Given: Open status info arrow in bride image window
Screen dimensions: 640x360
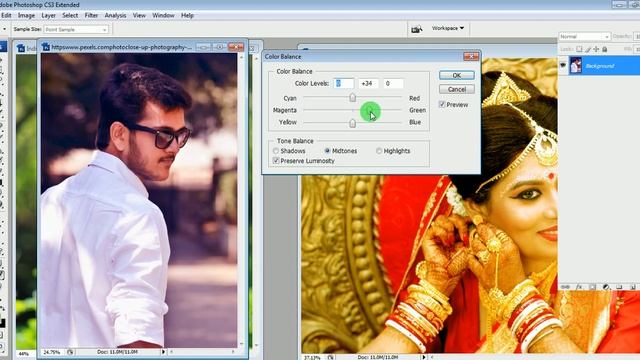Looking at the screenshot, I should tap(424, 358).
